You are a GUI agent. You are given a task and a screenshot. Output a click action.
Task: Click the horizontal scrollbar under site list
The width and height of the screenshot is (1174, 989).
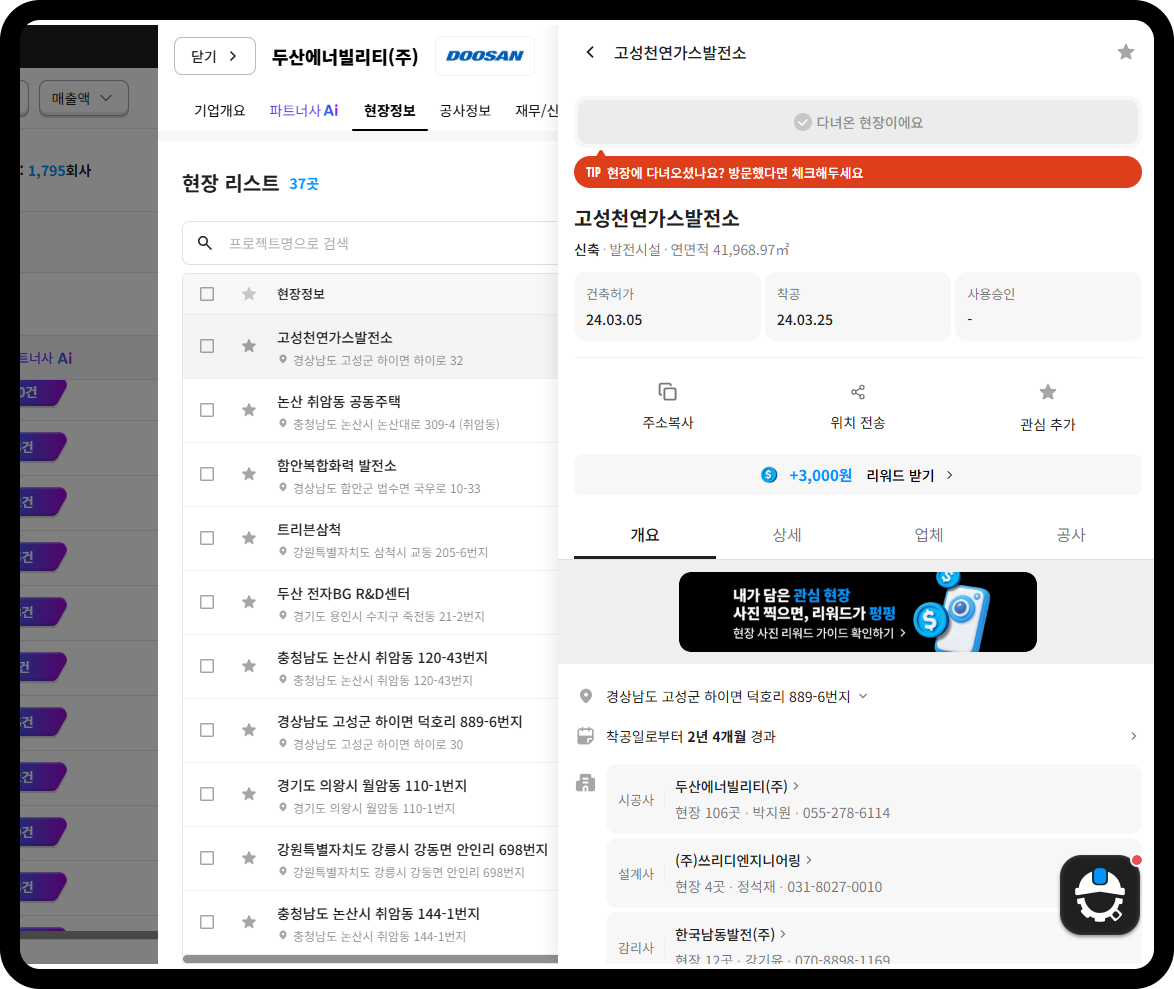371,959
